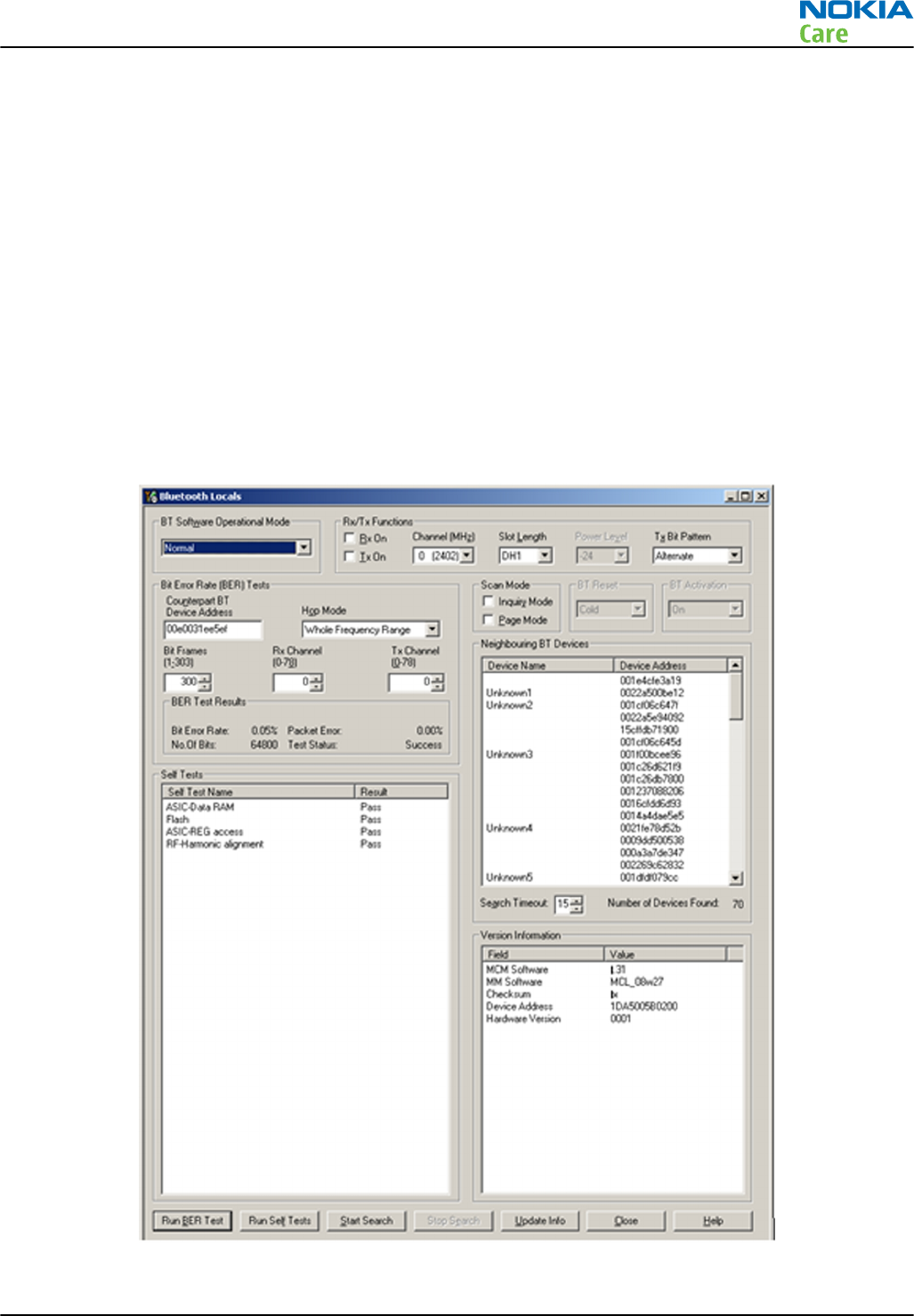Screen dimensions: 914x1316
Task: Open the BT Activation On dropdown
Action: click(x=735, y=610)
